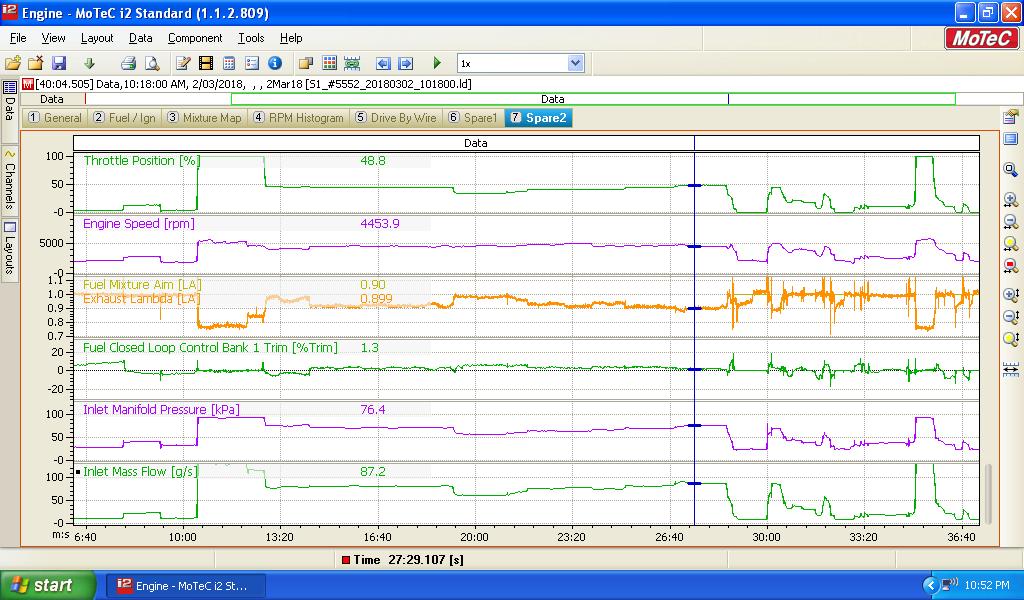This screenshot has height=600, width=1024.
Task: Switch to the Spare1 tab
Action: [x=472, y=118]
